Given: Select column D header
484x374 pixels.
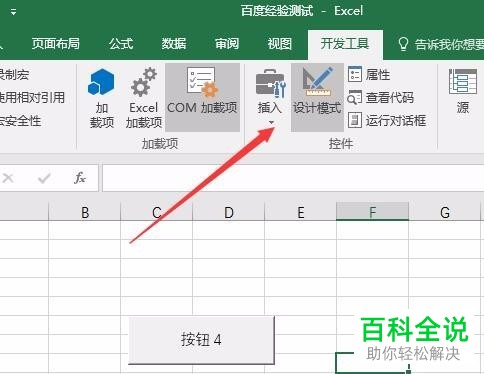Looking at the screenshot, I should click(229, 212).
